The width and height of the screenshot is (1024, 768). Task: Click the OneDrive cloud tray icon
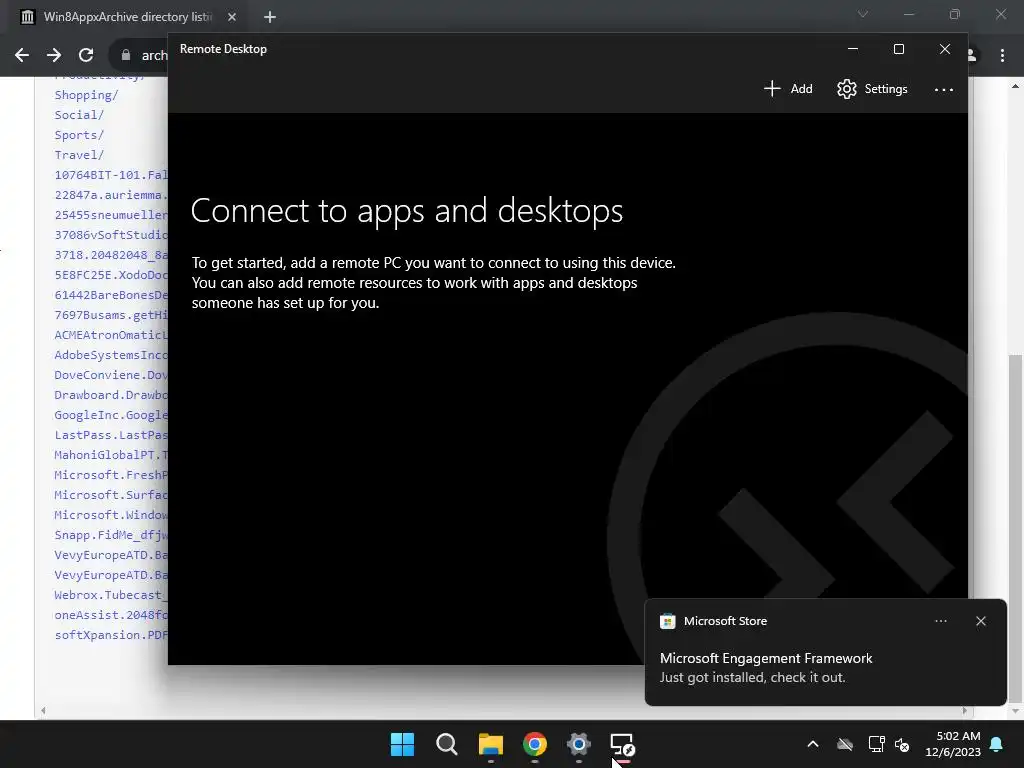(x=845, y=744)
